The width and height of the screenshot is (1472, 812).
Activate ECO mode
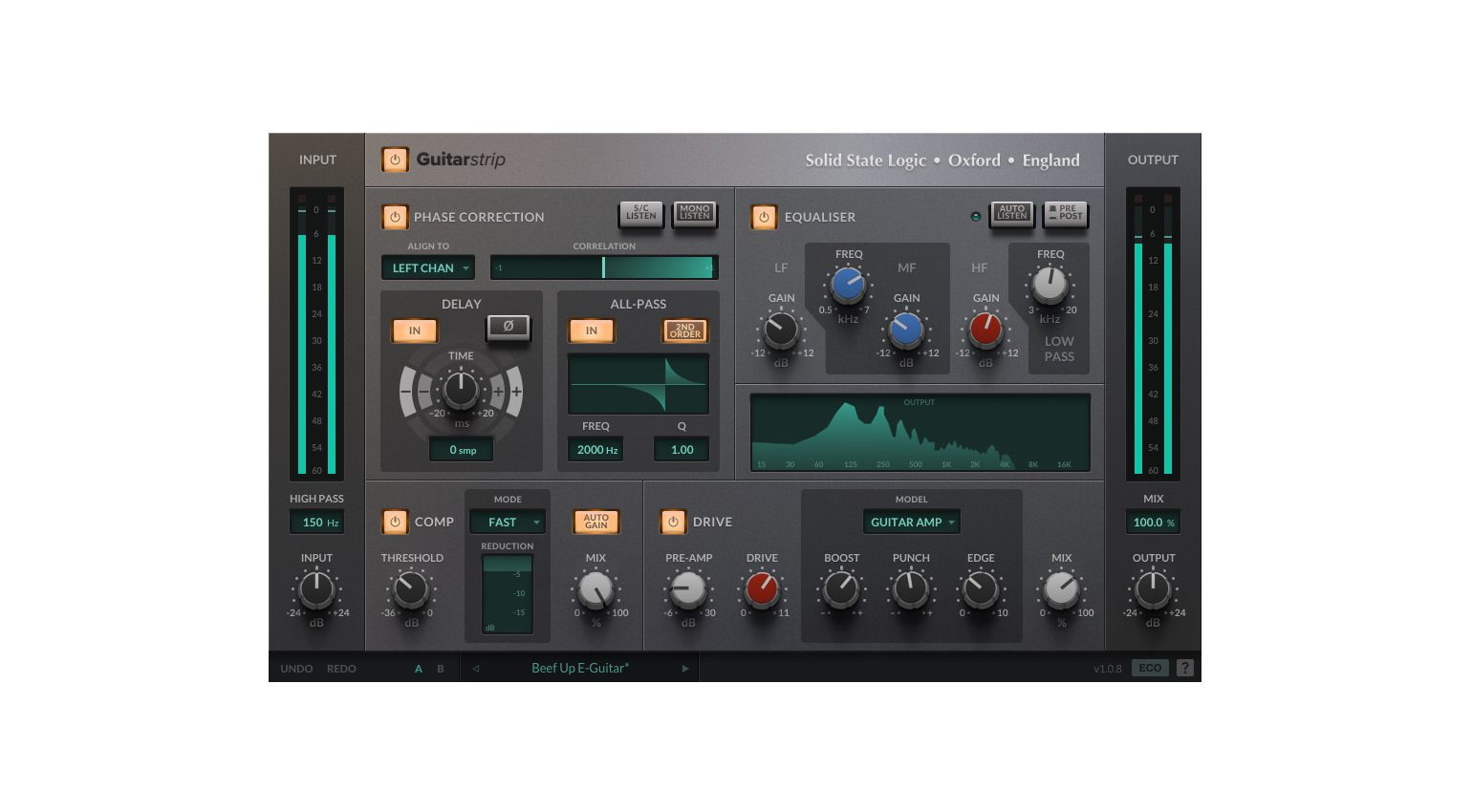point(1150,668)
